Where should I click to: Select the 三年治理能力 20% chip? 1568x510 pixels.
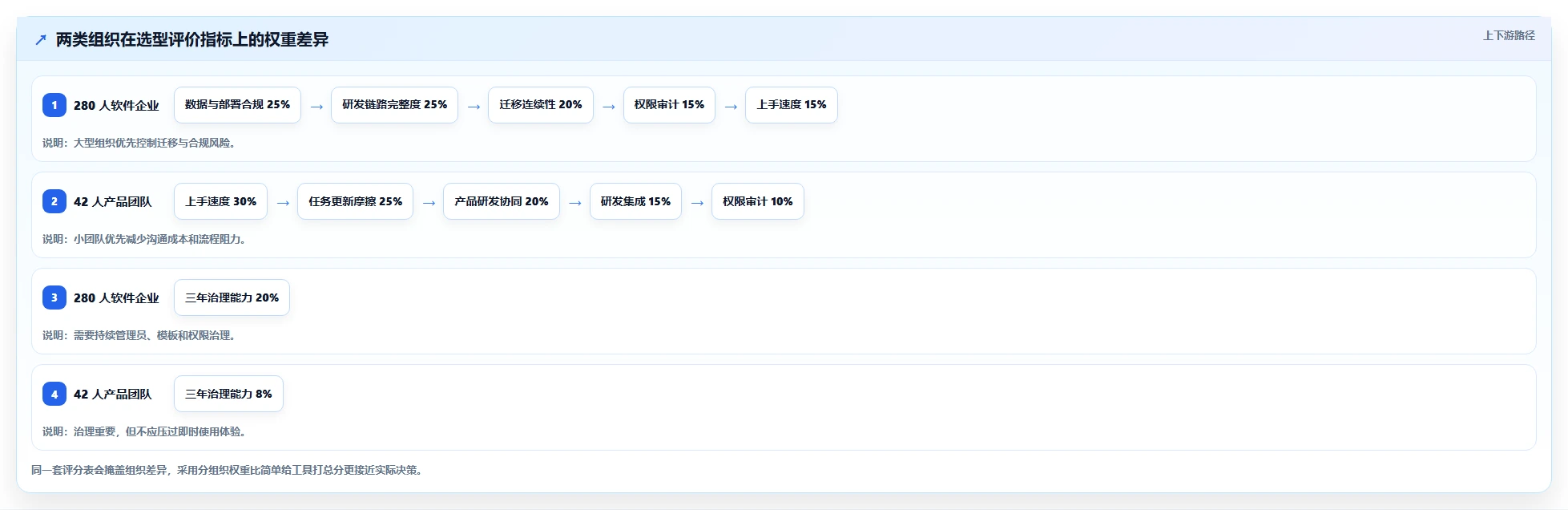(232, 297)
